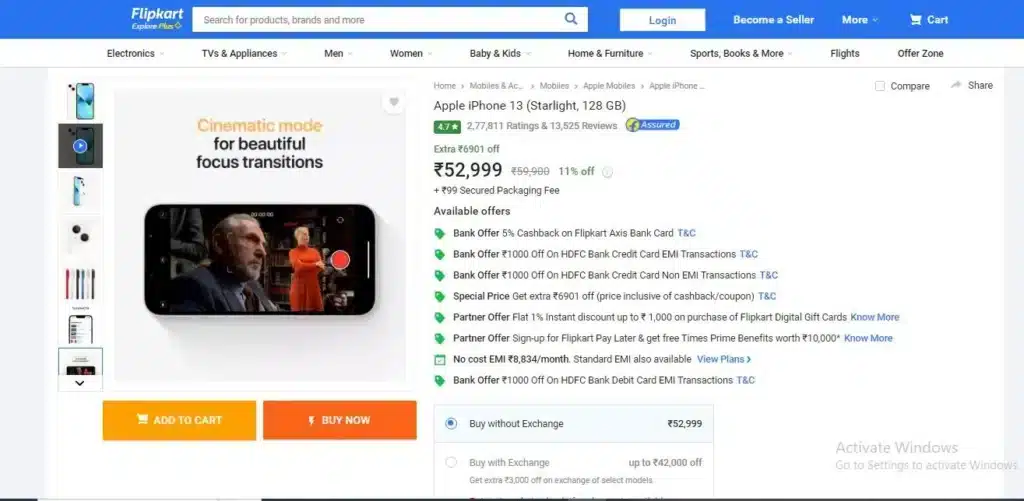This screenshot has width=1024, height=501.
Task: Select the colour variants thumbnail
Action: (x=80, y=284)
